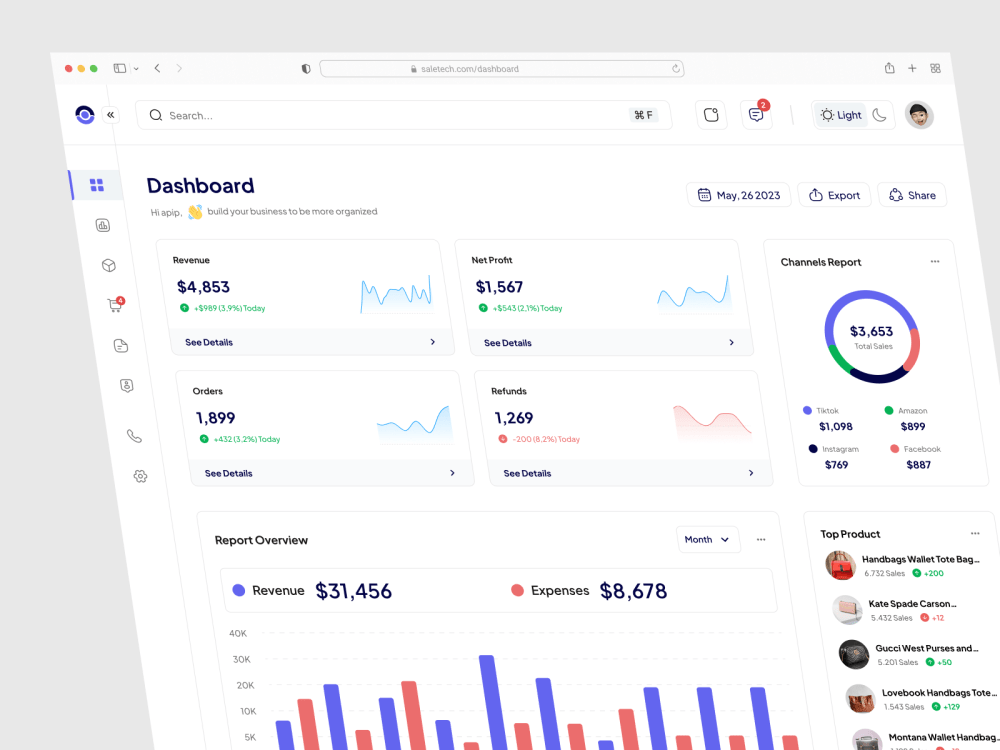Open Gucci West Purses product thumbnail
This screenshot has height=750, width=1000.
[x=854, y=654]
